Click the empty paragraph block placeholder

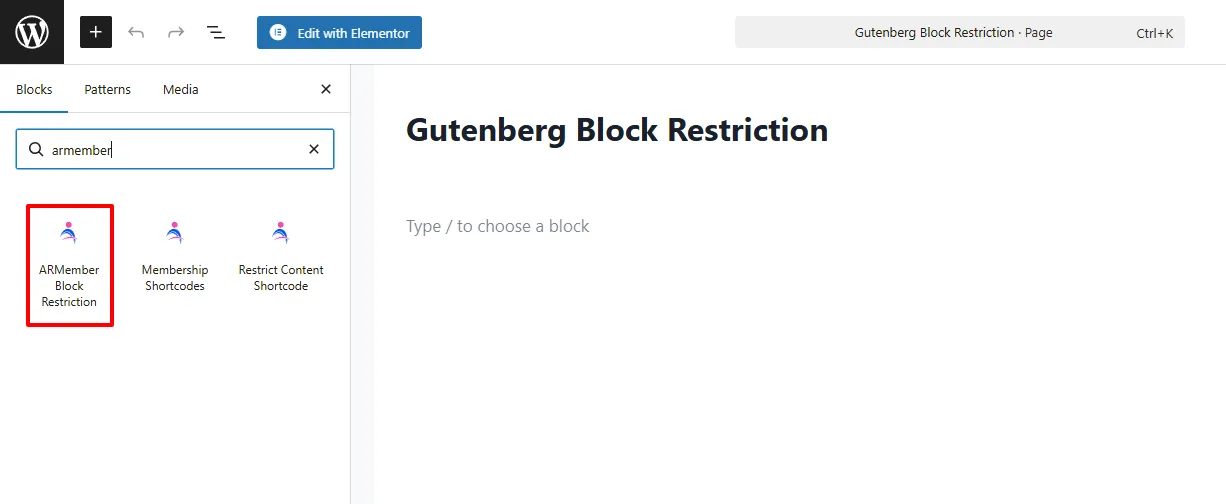(x=498, y=226)
